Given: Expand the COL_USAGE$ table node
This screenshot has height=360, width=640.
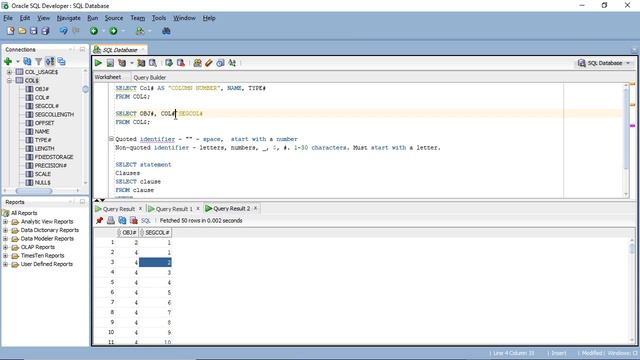Looking at the screenshot, I should click(x=9, y=72).
